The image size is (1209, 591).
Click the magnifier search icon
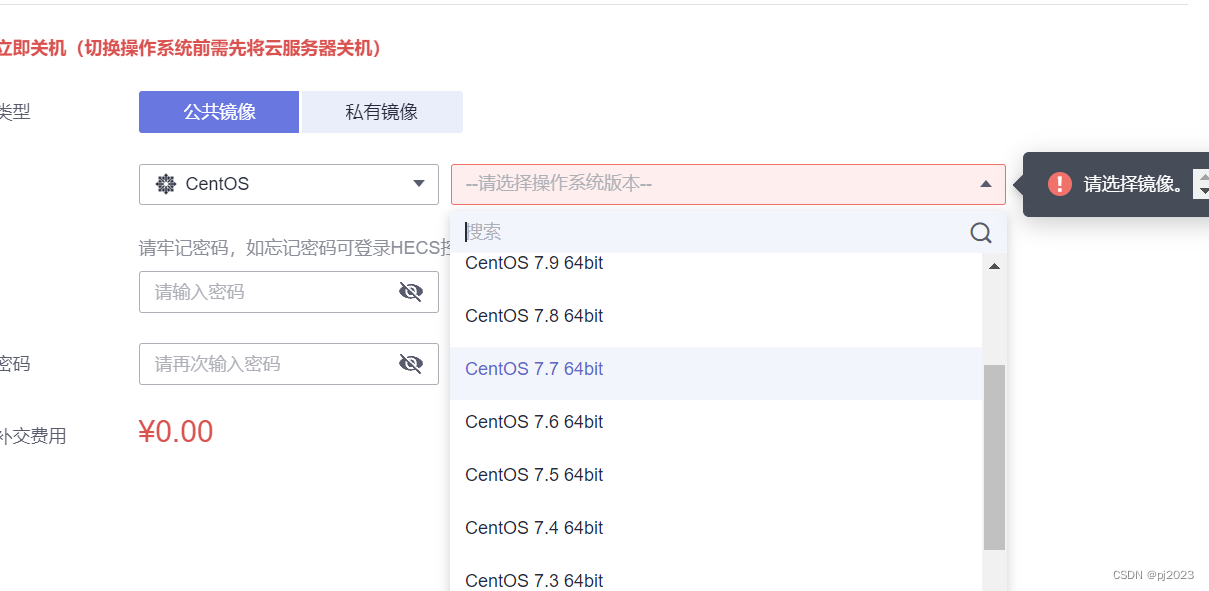[x=981, y=232]
